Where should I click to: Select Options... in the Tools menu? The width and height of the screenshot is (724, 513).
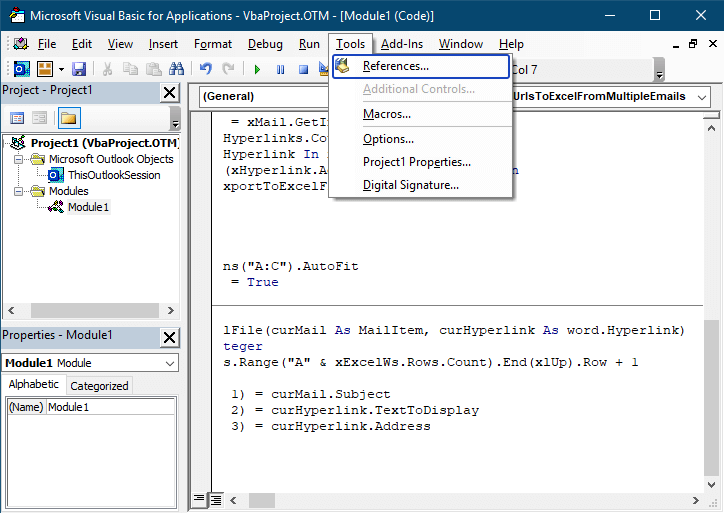coord(388,138)
